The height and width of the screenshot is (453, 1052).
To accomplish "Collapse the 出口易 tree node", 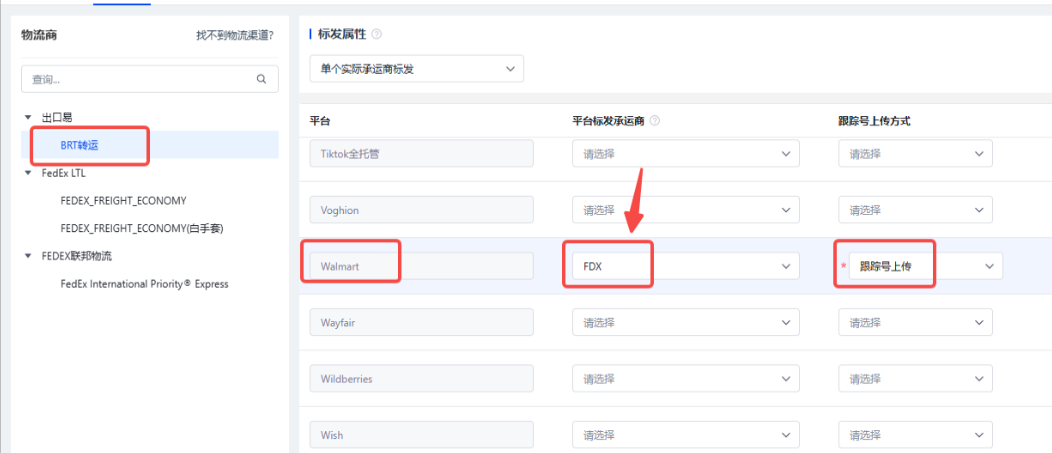I will [28, 117].
